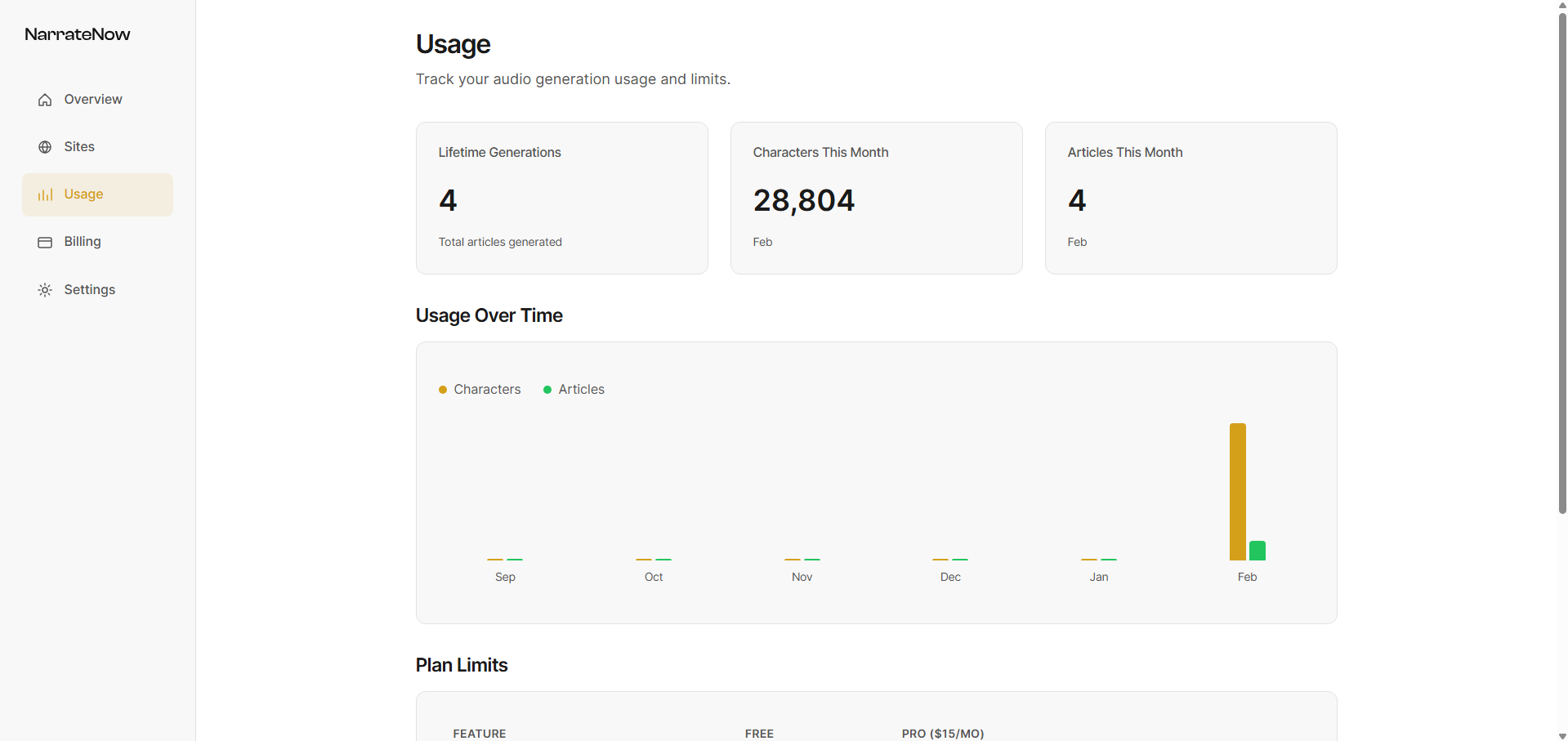Click the tall yellow Feb characters bar
The width and height of the screenshot is (1568, 741).
[1238, 492]
